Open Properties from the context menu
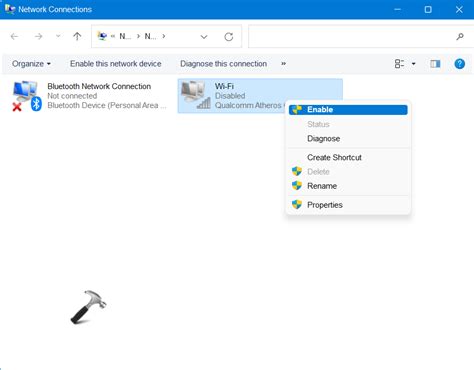 coord(348,205)
